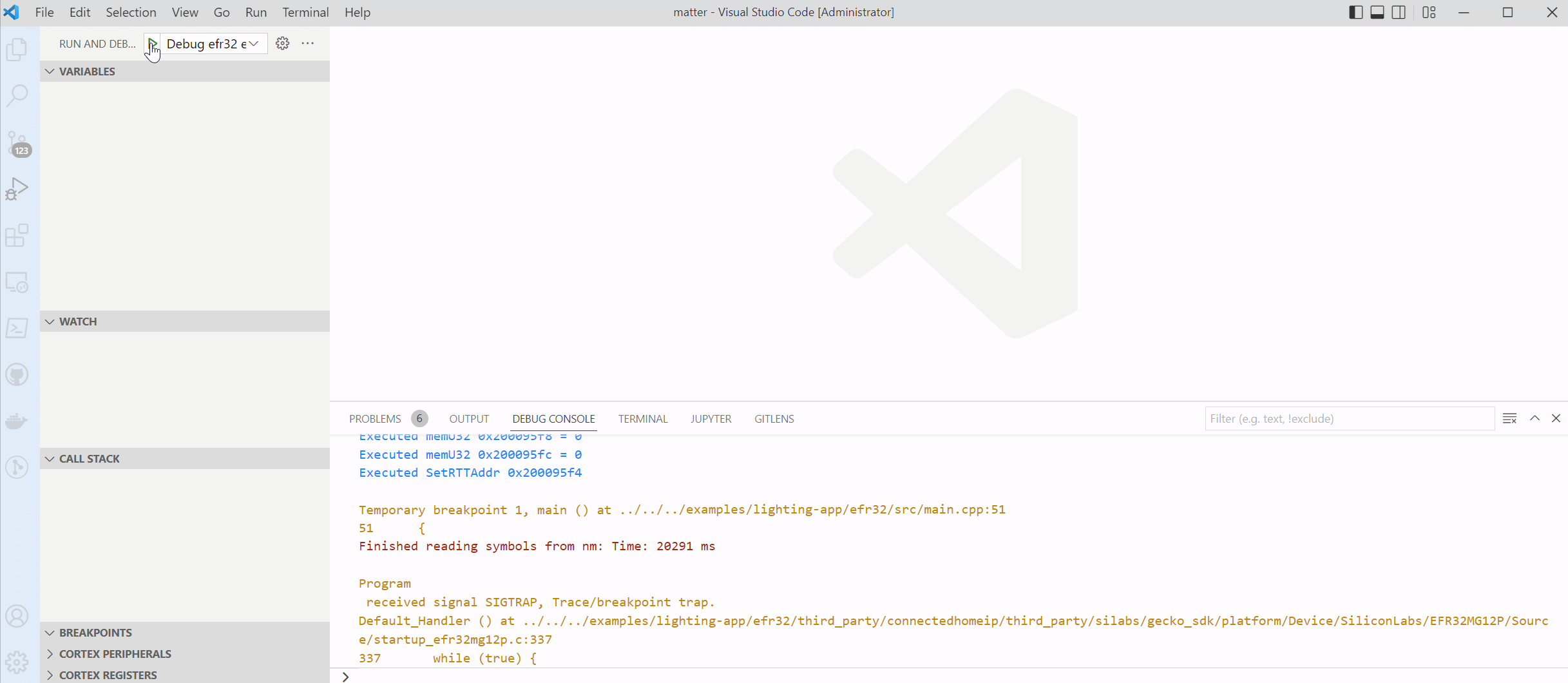Open Views and More Actions ellipsis

(x=308, y=43)
